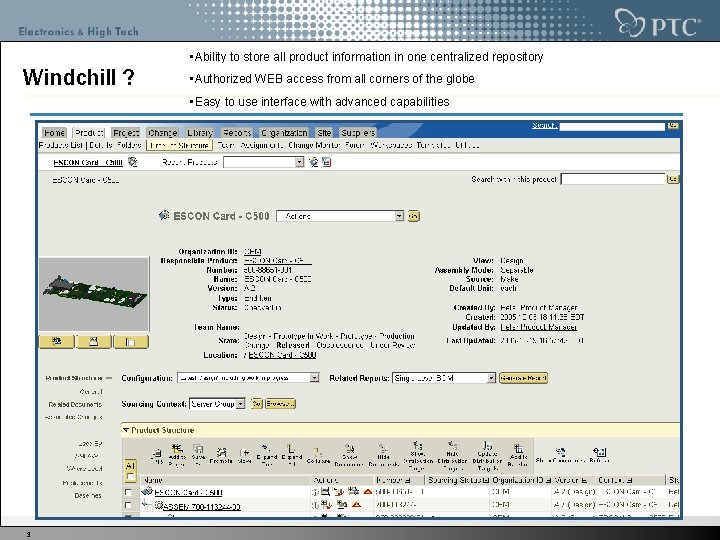Open the Recent Products dropdown
Image resolution: width=720 pixels, height=540 pixels.
tap(264, 162)
